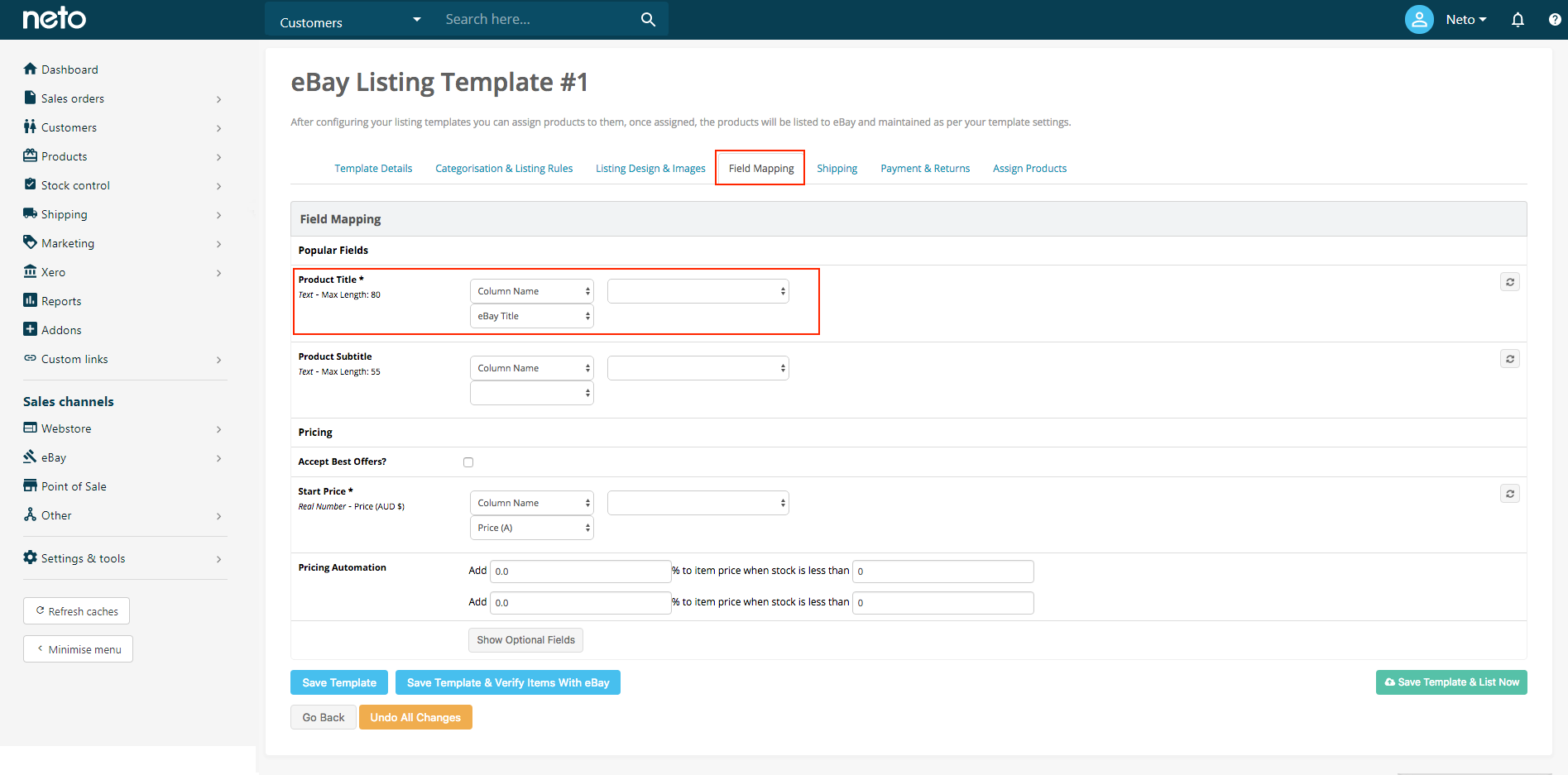This screenshot has width=1568, height=775.
Task: Click the Shipping truck icon
Action: click(x=31, y=213)
